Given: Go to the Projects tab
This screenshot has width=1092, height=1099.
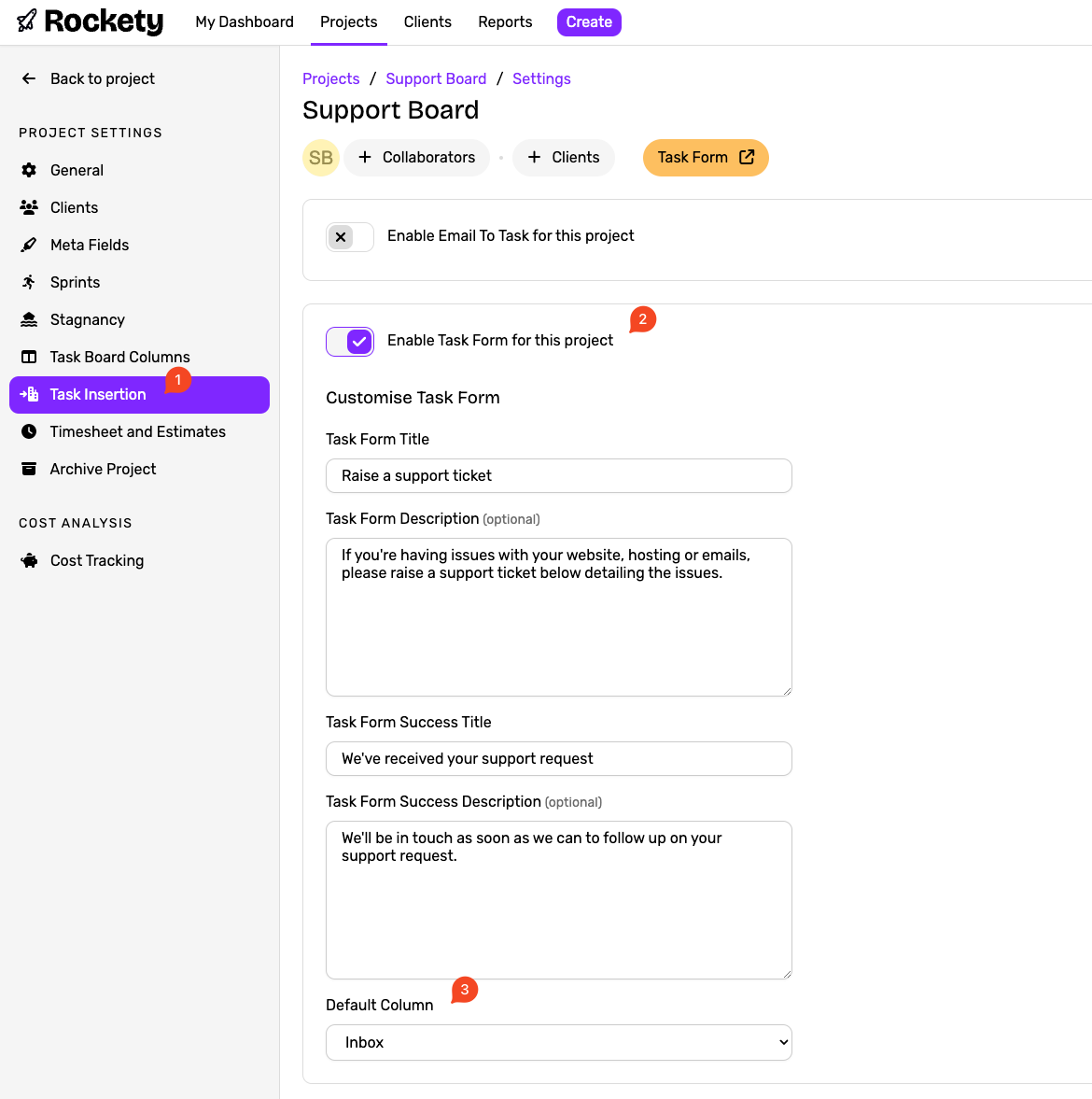Looking at the screenshot, I should click(x=349, y=21).
